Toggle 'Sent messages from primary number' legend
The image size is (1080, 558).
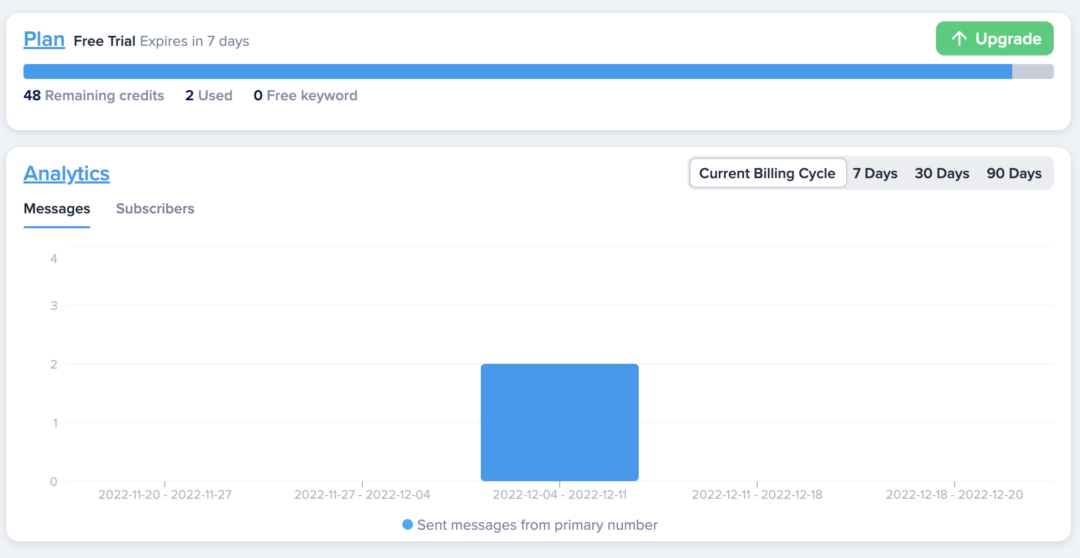[x=537, y=525]
